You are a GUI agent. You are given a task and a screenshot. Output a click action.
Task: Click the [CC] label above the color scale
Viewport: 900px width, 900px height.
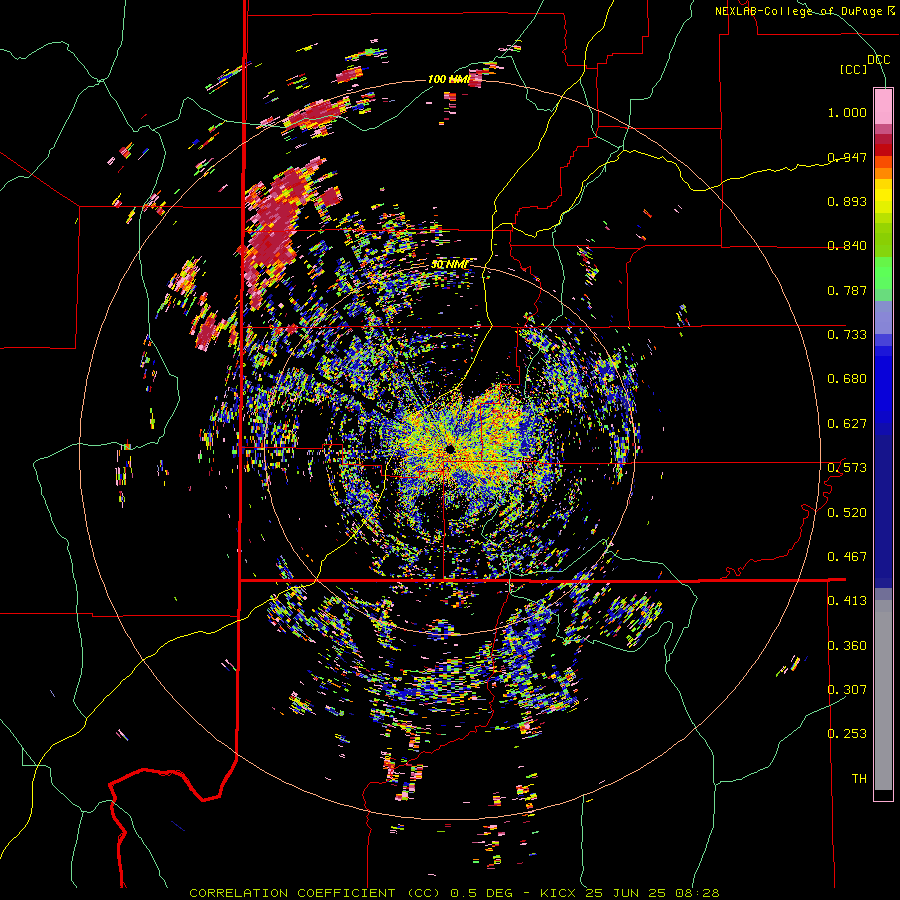click(854, 69)
